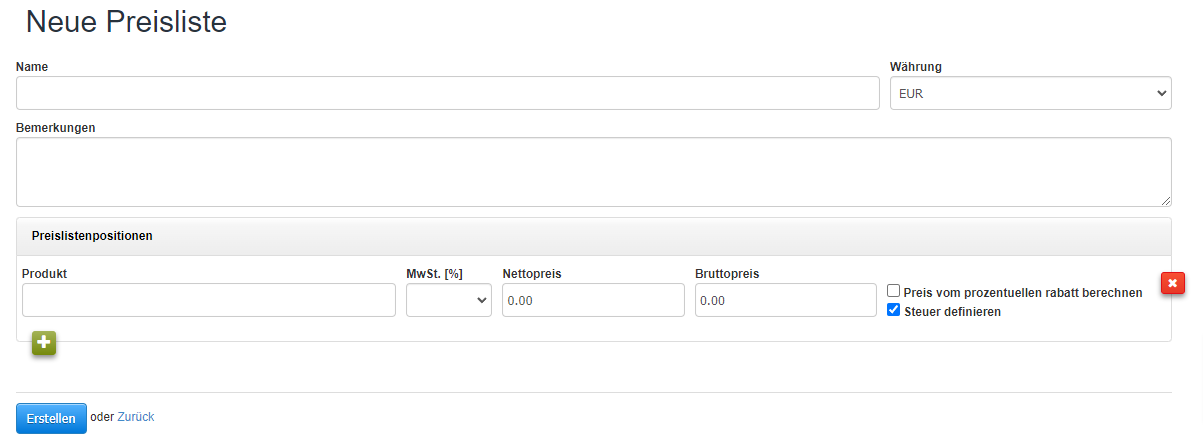Click the Name field label
The width and height of the screenshot is (1203, 442).
pos(32,67)
